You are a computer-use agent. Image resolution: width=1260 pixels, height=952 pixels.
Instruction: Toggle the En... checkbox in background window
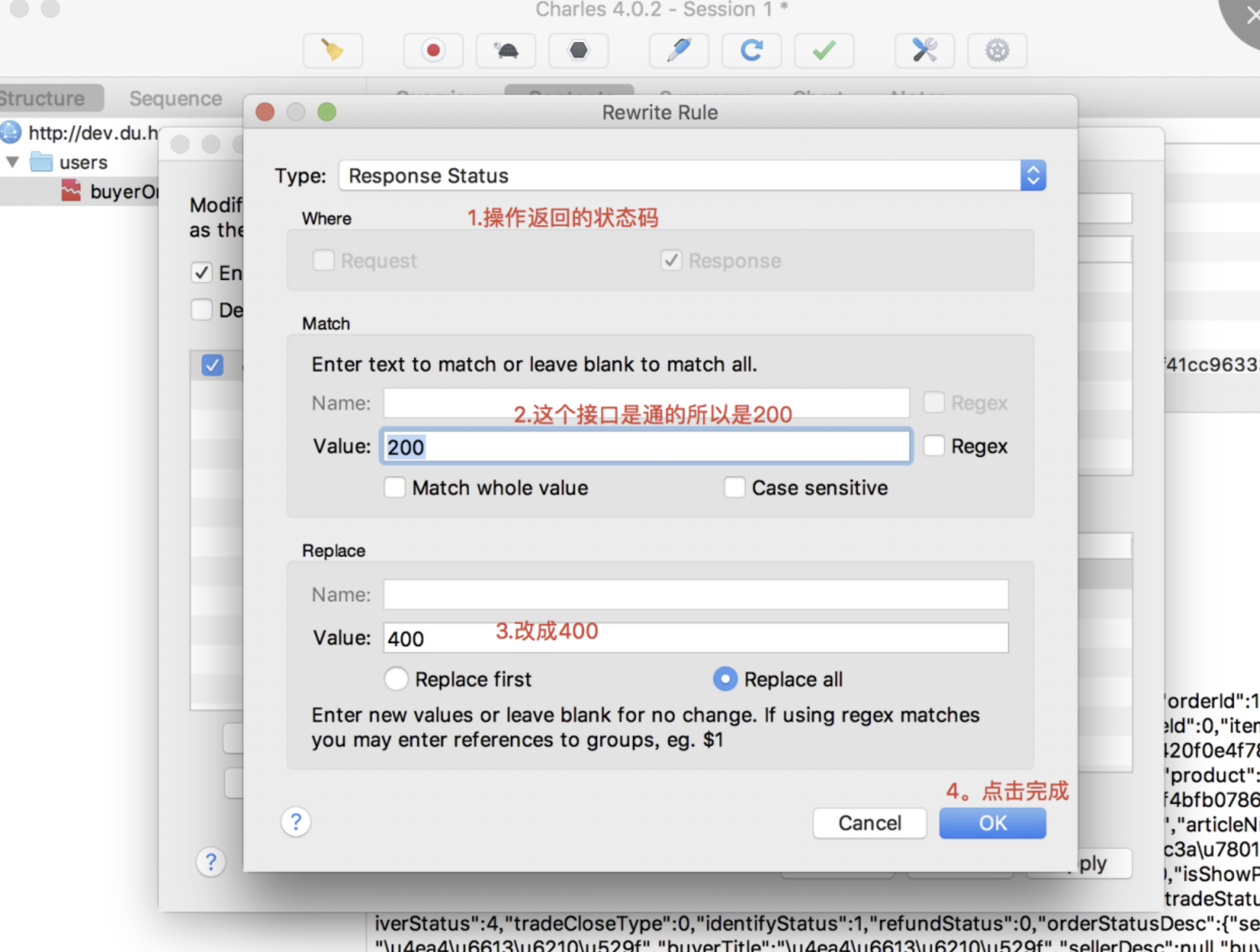201,273
